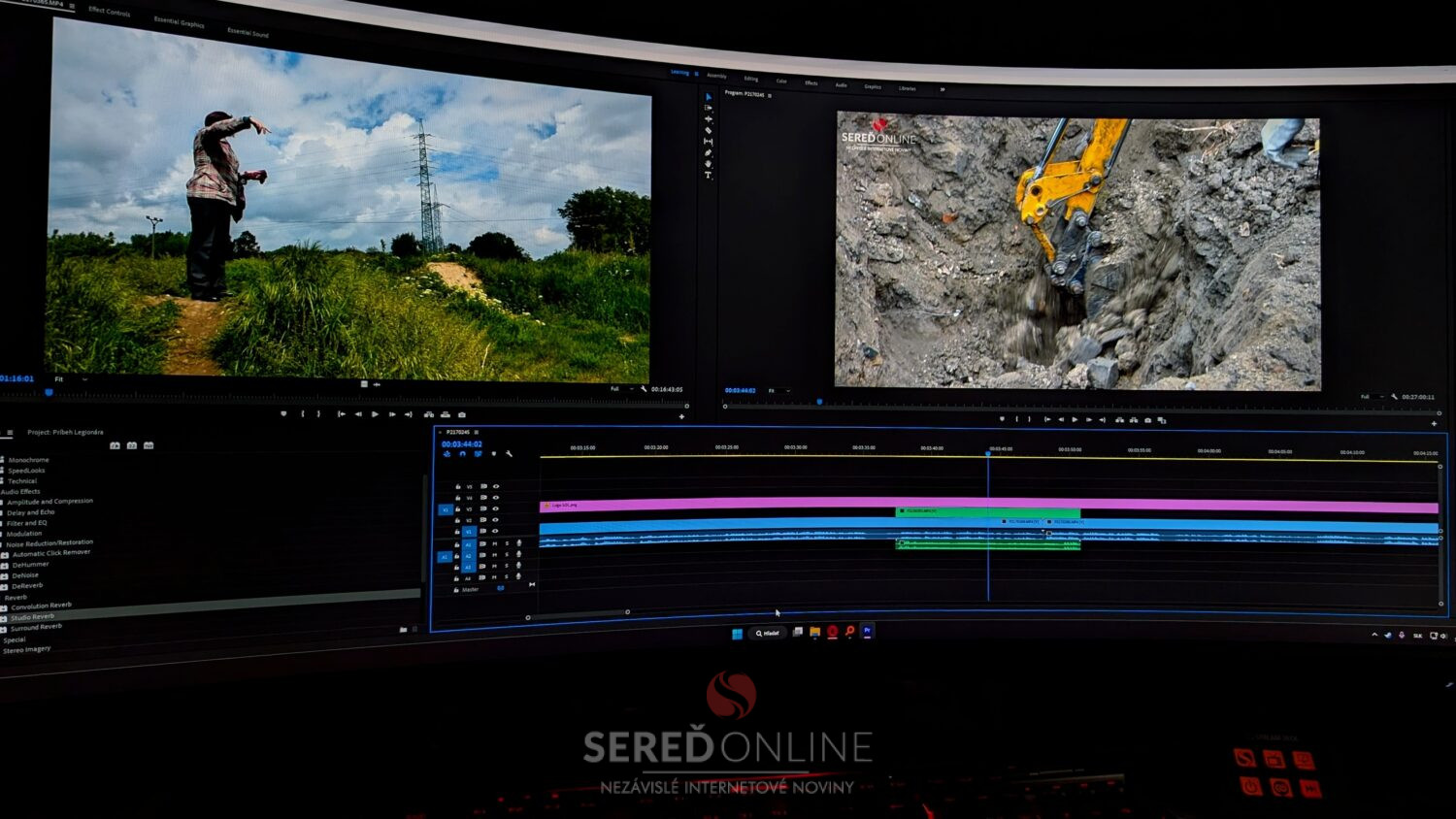Select the Razor tool

tap(709, 130)
